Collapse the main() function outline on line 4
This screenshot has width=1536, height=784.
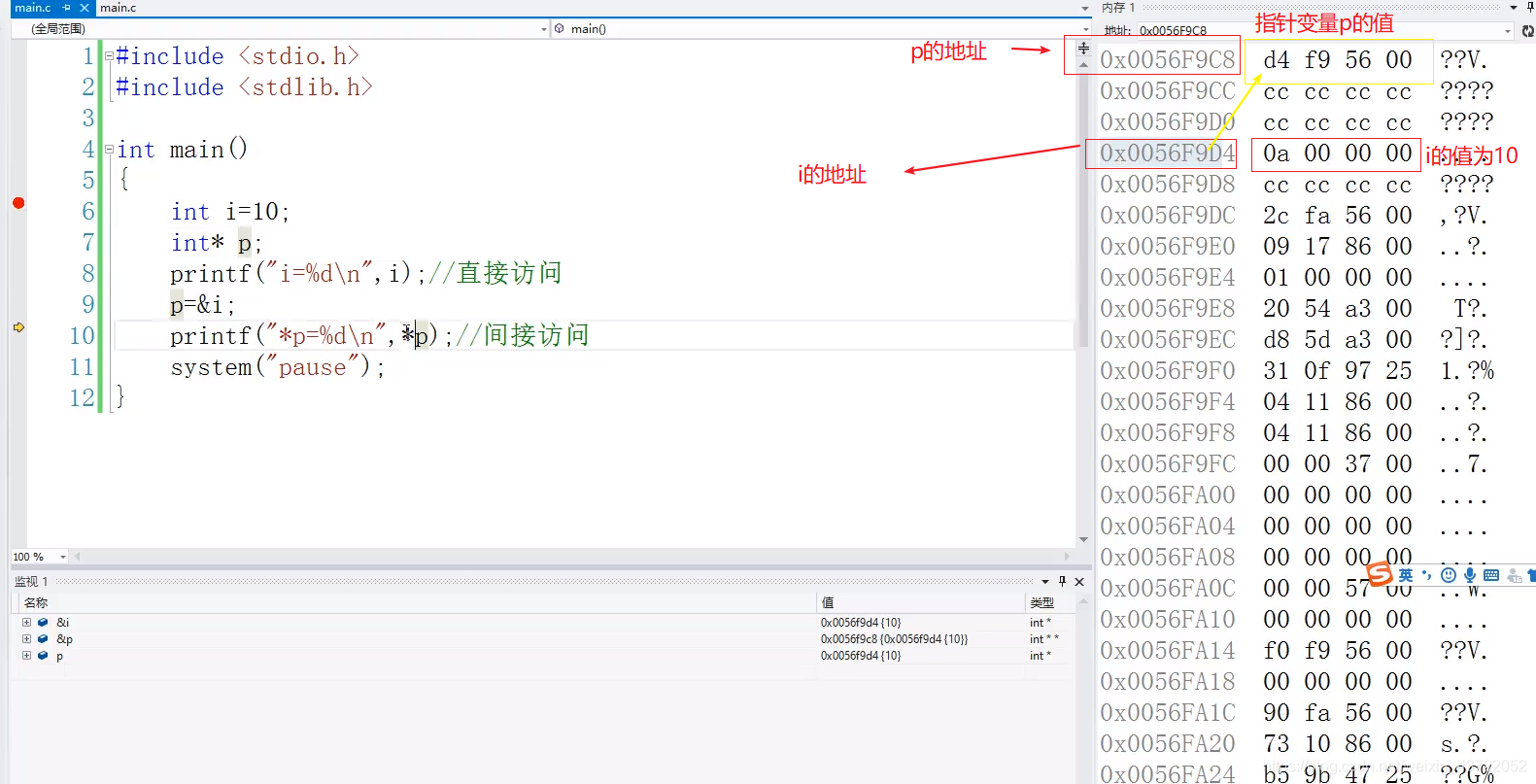coord(109,150)
